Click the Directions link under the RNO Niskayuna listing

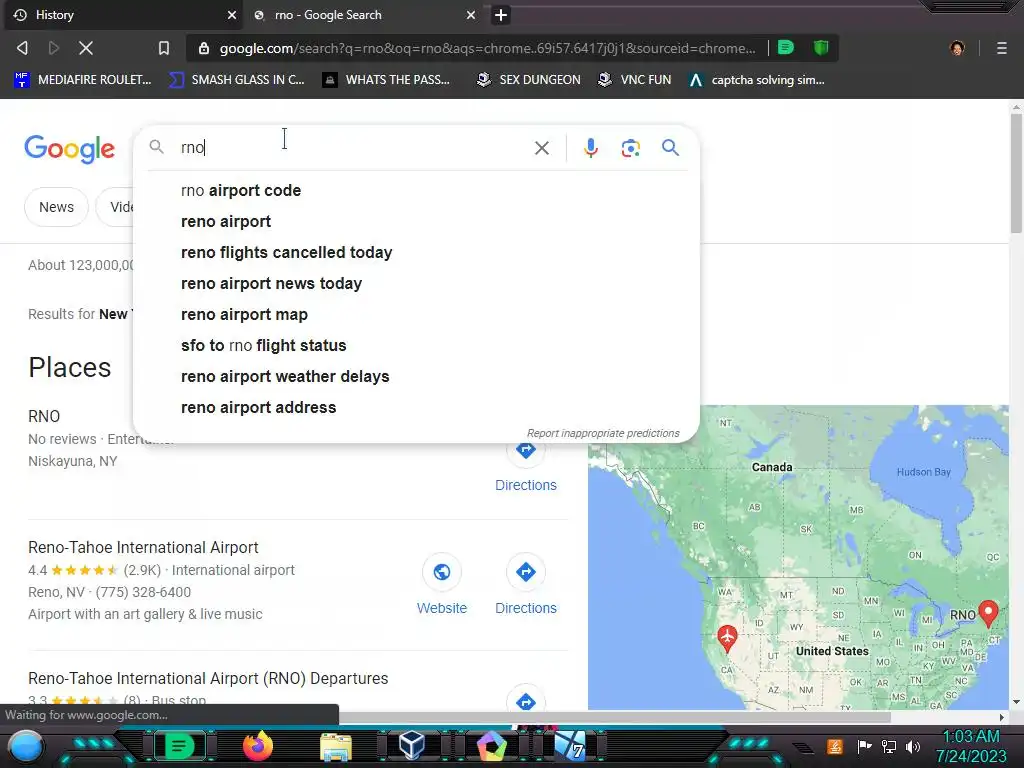(526, 485)
